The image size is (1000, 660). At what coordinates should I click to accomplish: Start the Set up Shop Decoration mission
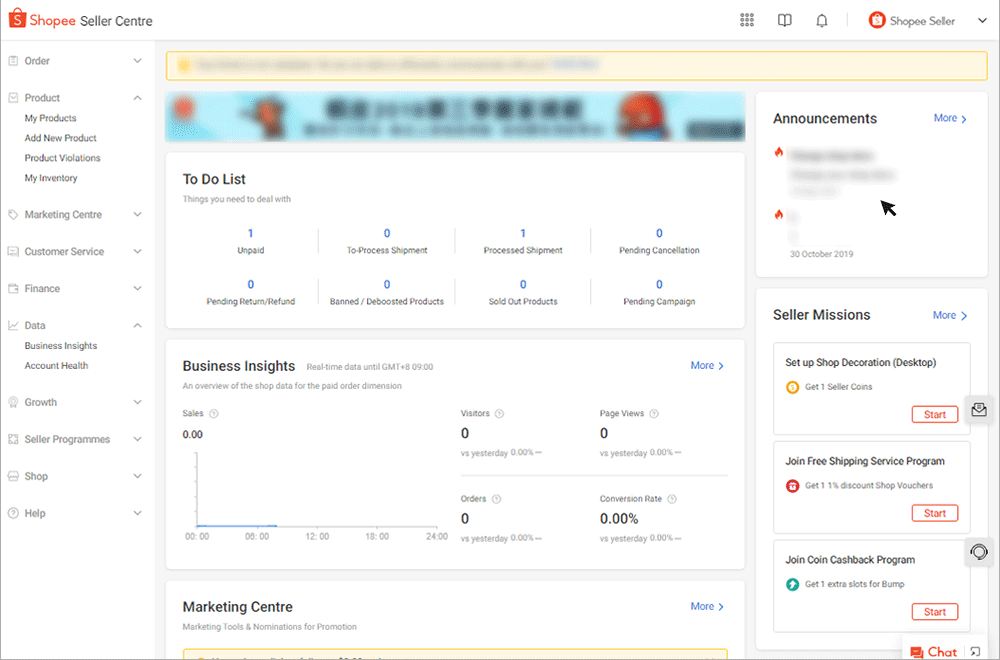[934, 414]
